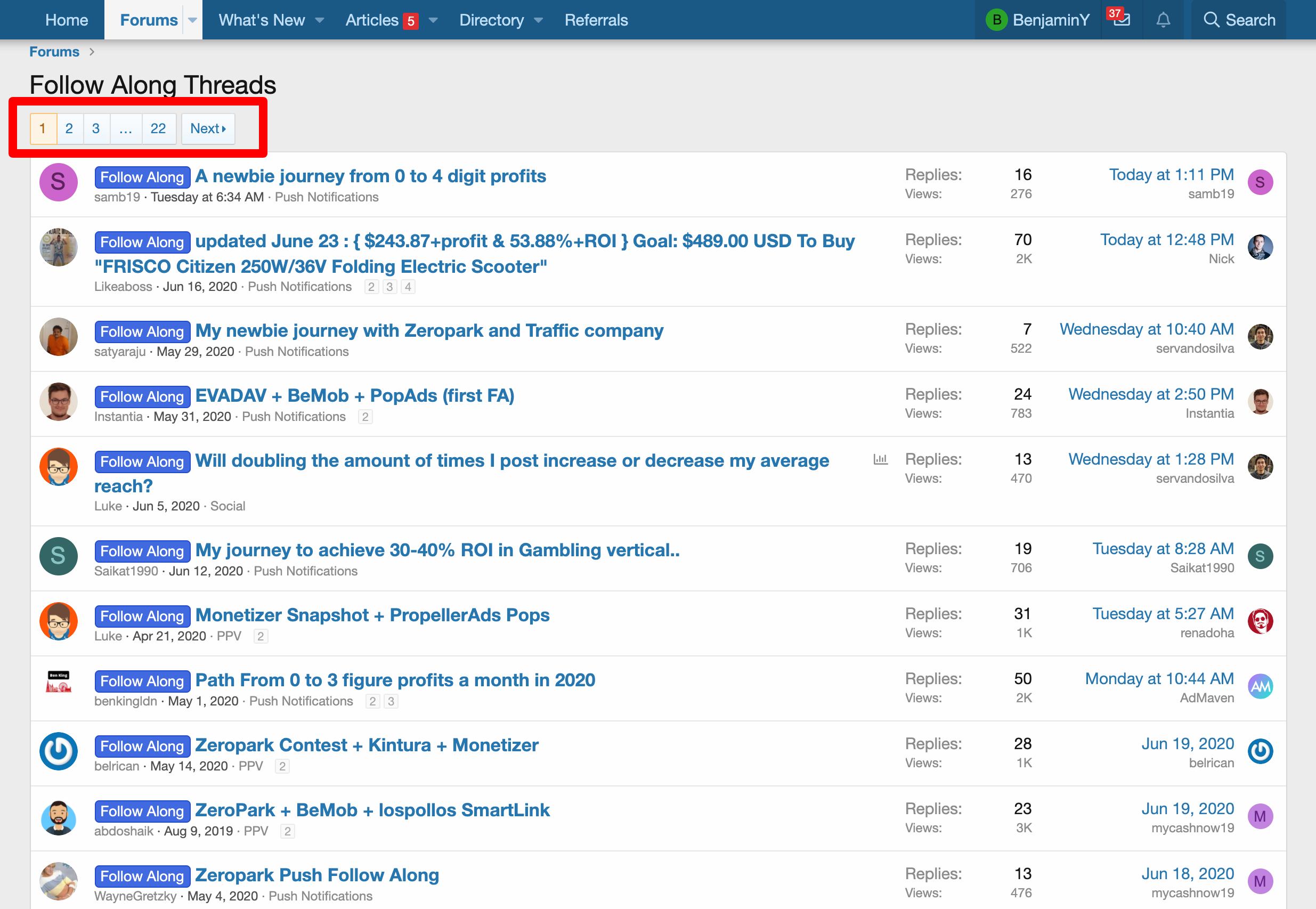Click the Articles 5 unread badge
This screenshot has width=1316, height=909.
[x=411, y=22]
